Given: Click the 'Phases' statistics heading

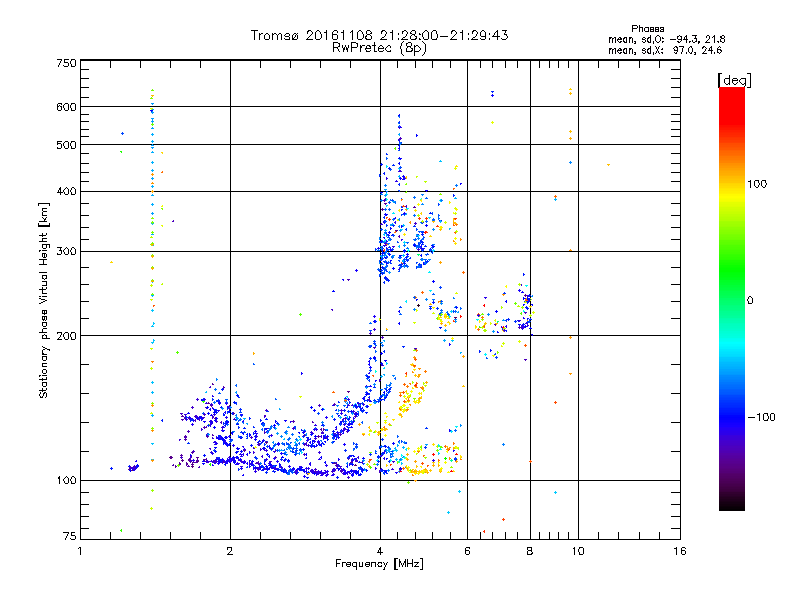Looking at the screenshot, I should click(x=647, y=29).
